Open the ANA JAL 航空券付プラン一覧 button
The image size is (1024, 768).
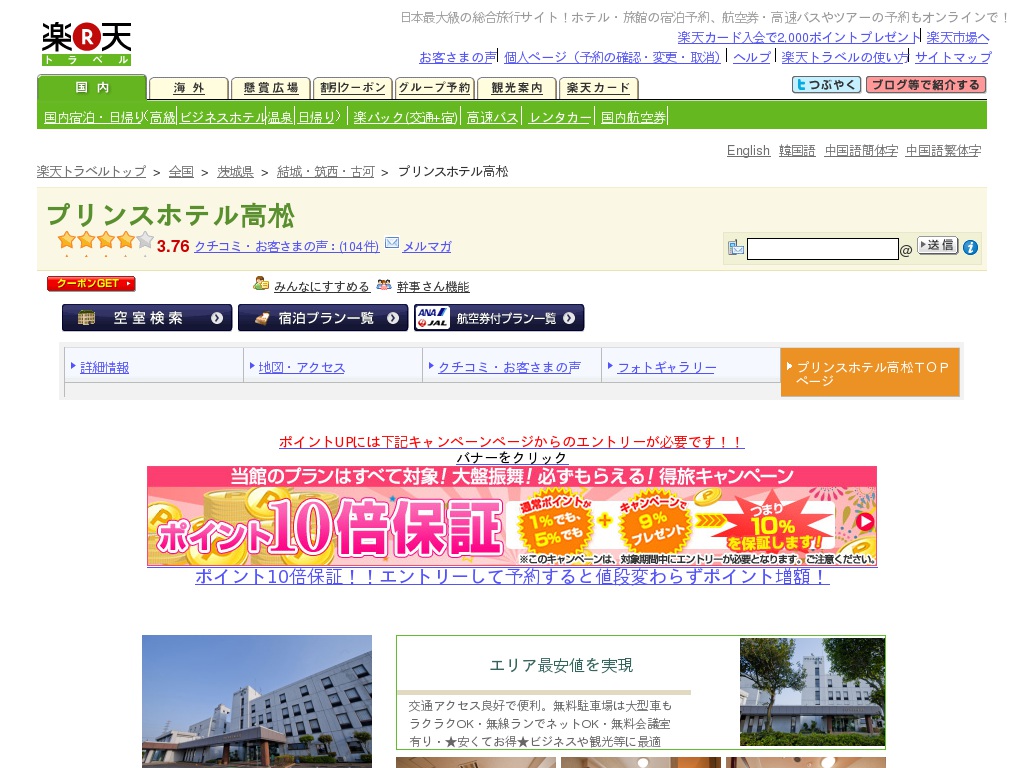pos(499,318)
